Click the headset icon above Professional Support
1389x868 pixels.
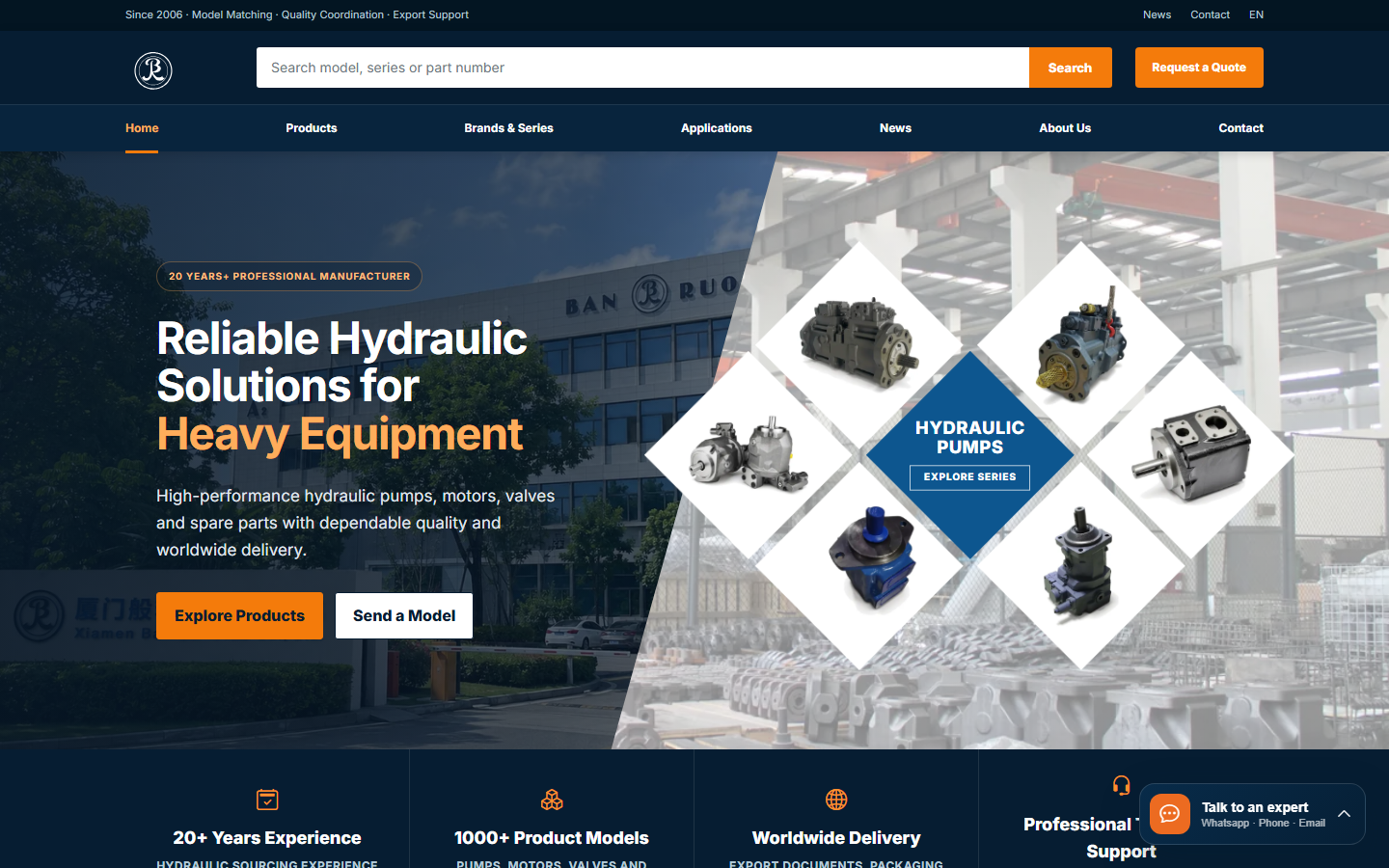(1121, 786)
